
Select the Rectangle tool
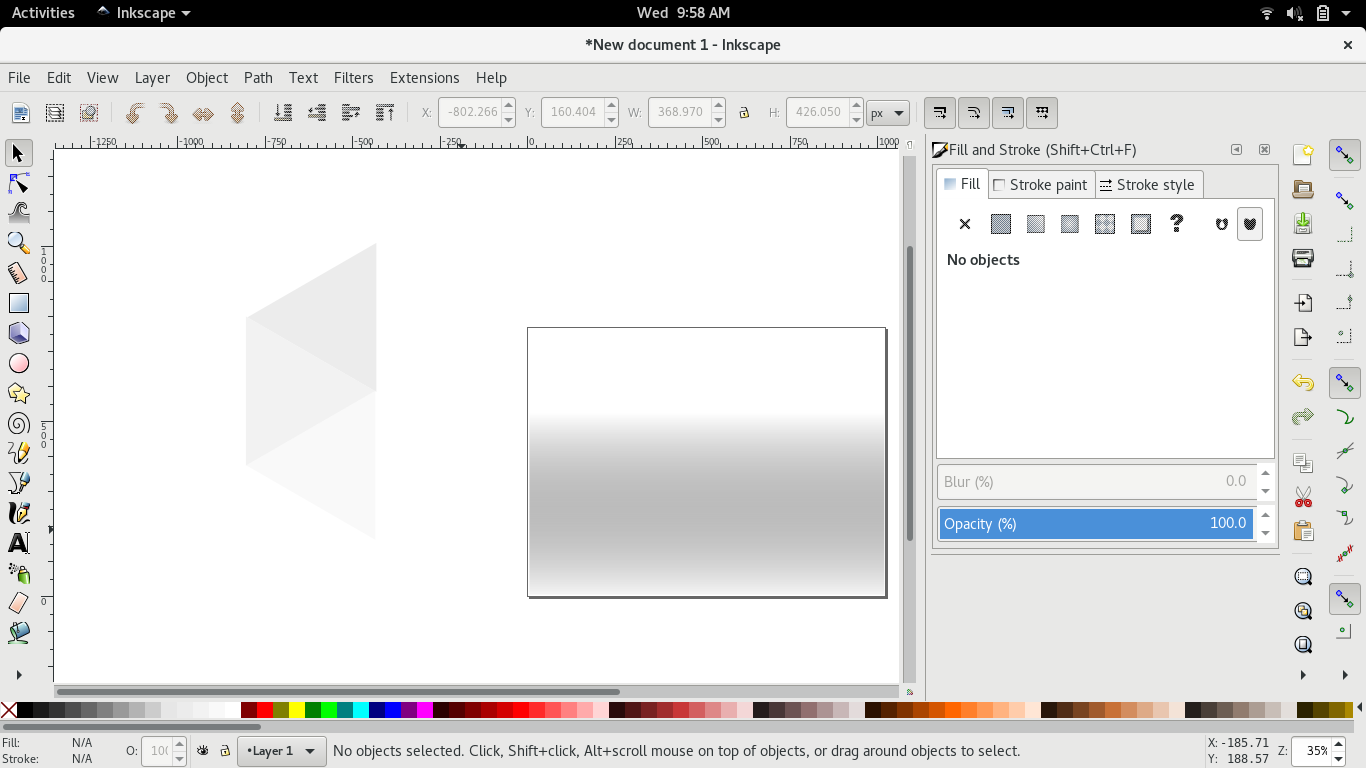[19, 302]
